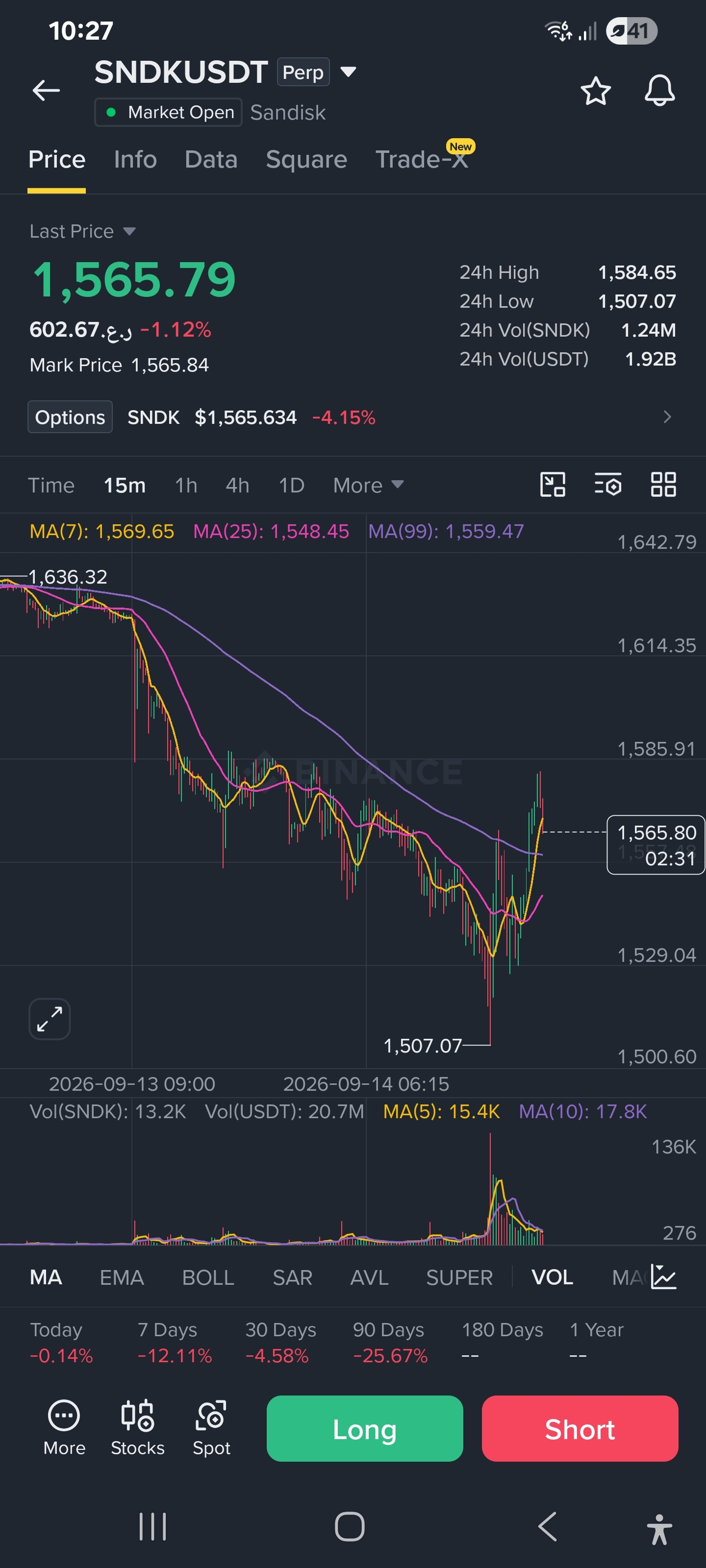Image resolution: width=706 pixels, height=1568 pixels.
Task: Tap the back arrow icon
Action: (46, 91)
